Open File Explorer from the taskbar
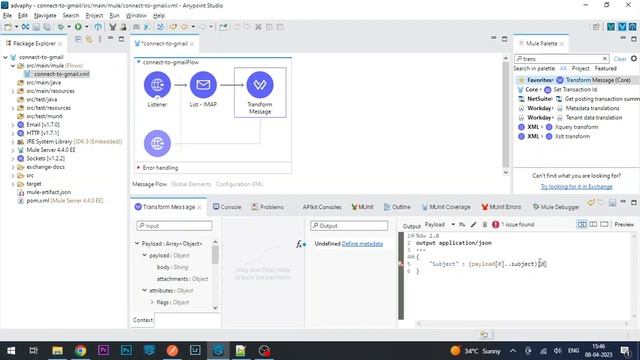This screenshot has height=360, width=640. tap(58, 351)
